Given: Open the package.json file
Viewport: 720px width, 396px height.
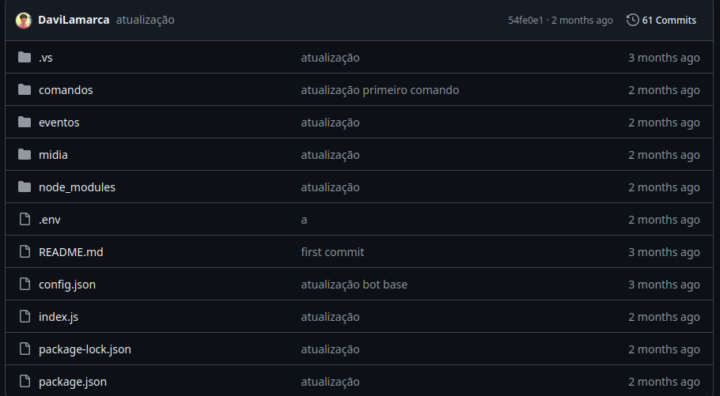Looking at the screenshot, I should coord(73,382).
